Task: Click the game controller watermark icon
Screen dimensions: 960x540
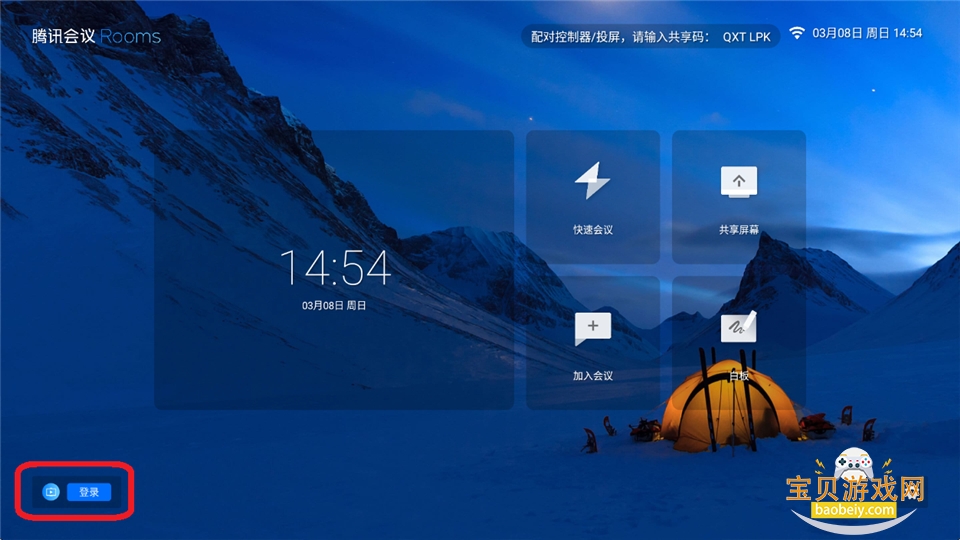Action: [854, 465]
